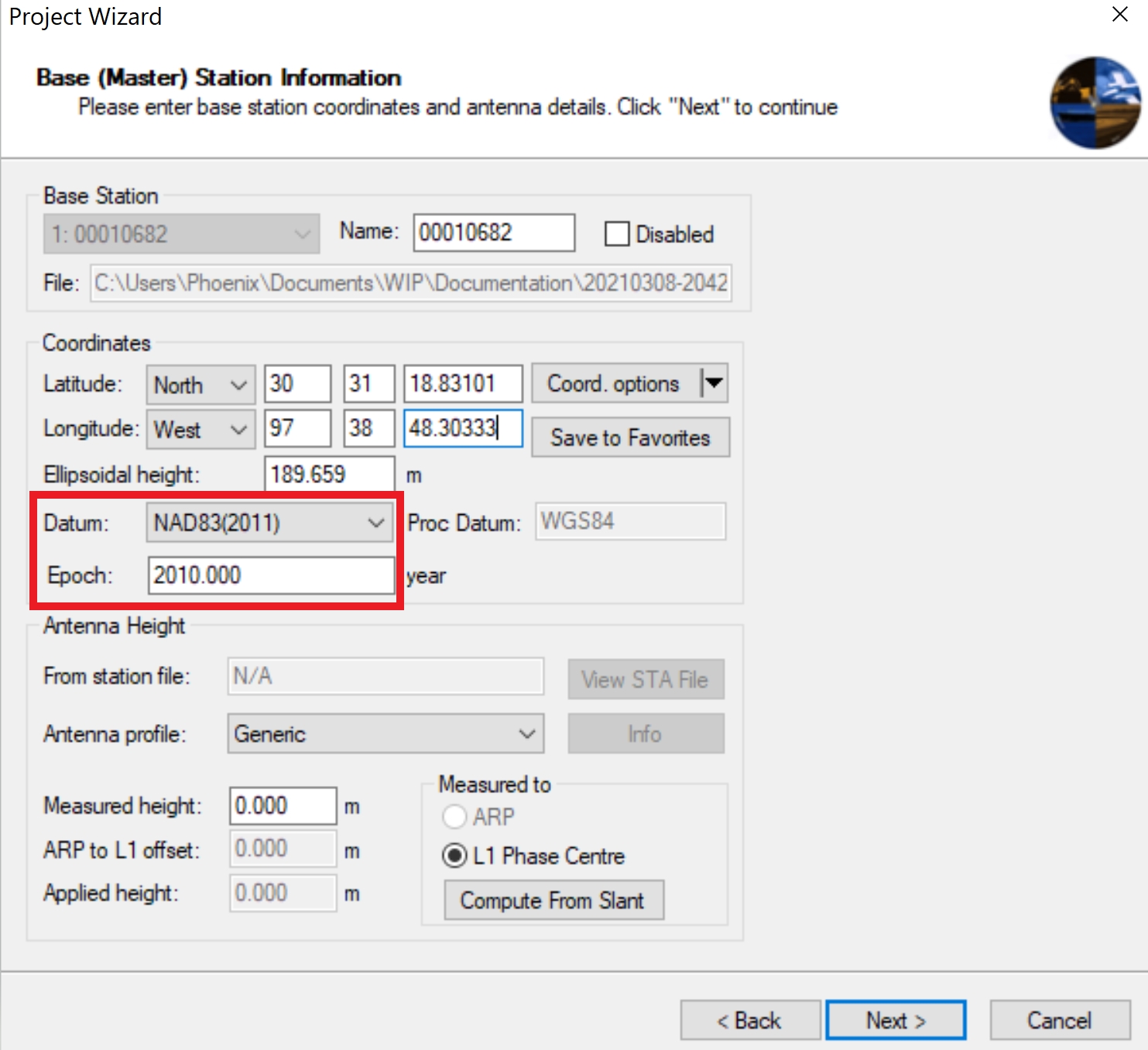Viewport: 1148px width, 1050px height.
Task: Enable the Disabled checkbox
Action: [x=617, y=234]
